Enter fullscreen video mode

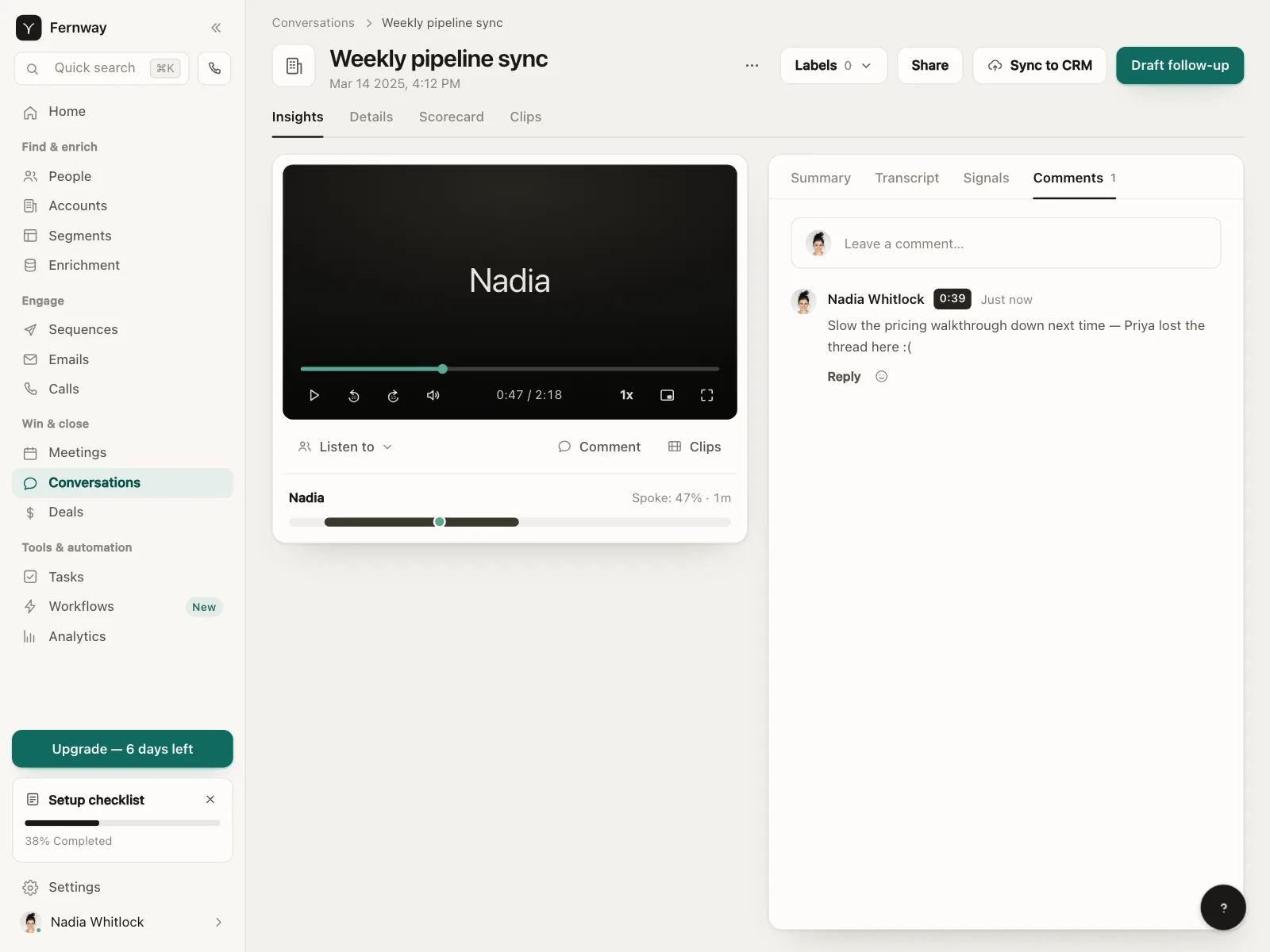point(706,395)
